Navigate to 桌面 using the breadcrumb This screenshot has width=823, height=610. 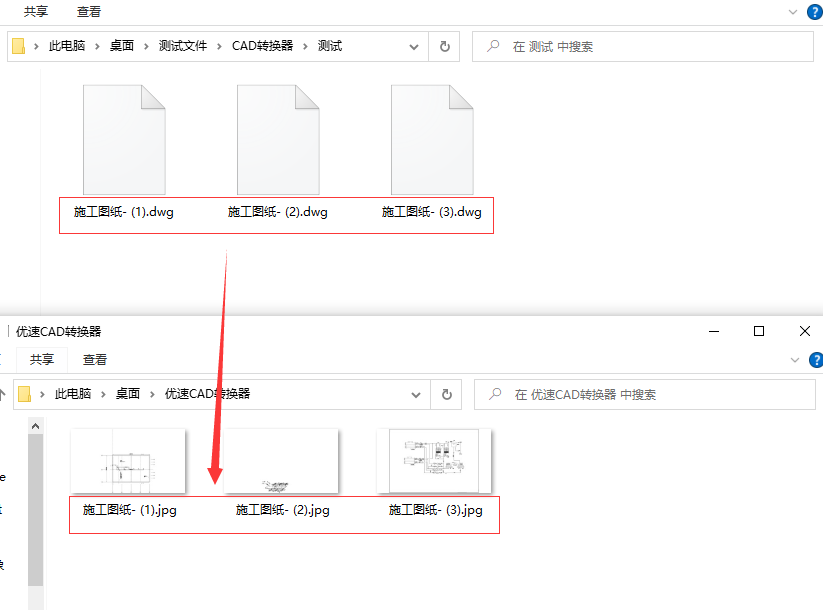pyautogui.click(x=119, y=46)
